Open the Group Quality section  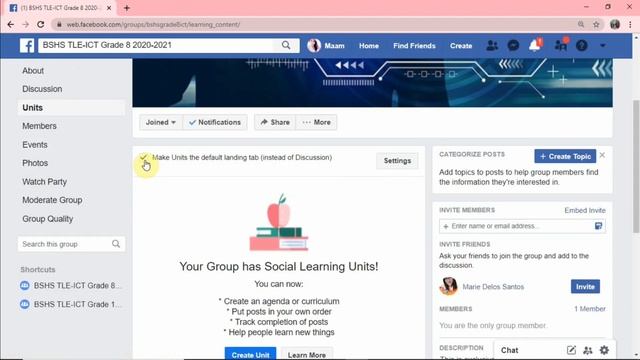point(48,219)
